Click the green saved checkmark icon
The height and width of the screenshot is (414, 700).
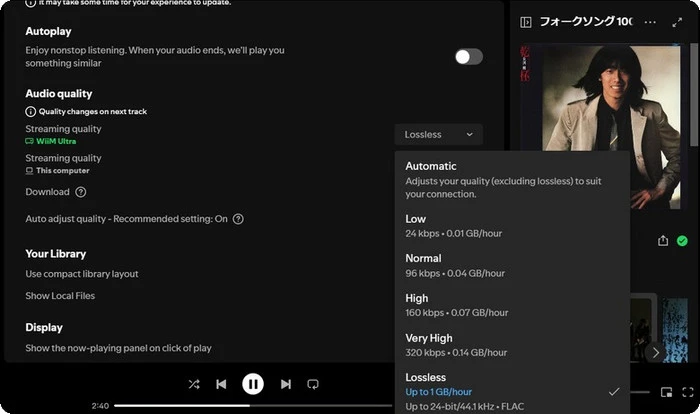pyautogui.click(x=682, y=241)
